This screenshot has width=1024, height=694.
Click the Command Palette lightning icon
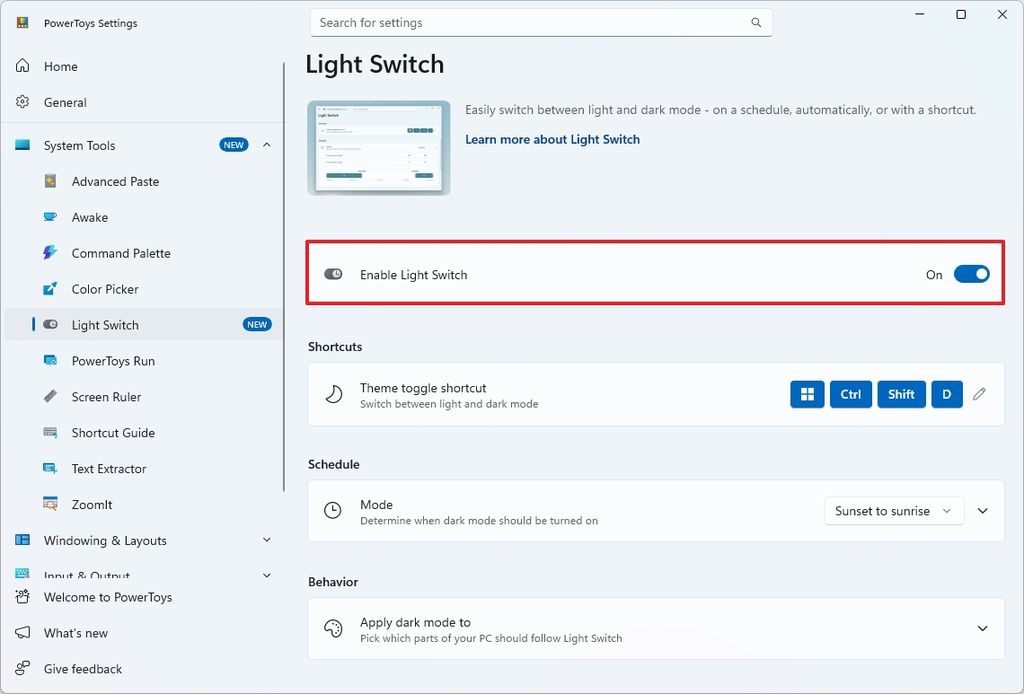[x=50, y=253]
